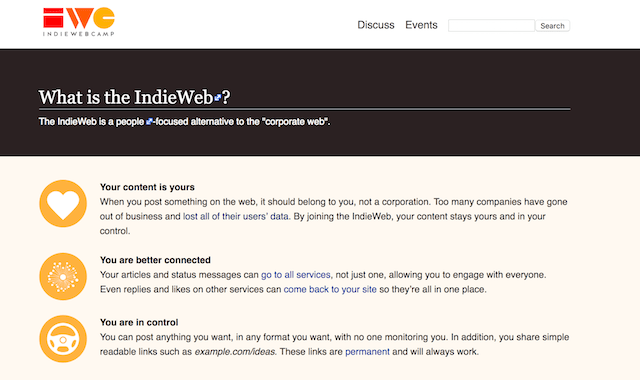Open the 'lost all of their users' data' link
The height and width of the screenshot is (380, 640).
[x=236, y=216]
